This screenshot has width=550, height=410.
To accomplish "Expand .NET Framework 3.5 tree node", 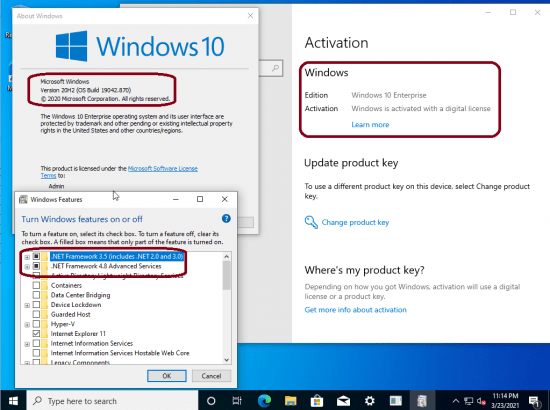I will (27, 257).
